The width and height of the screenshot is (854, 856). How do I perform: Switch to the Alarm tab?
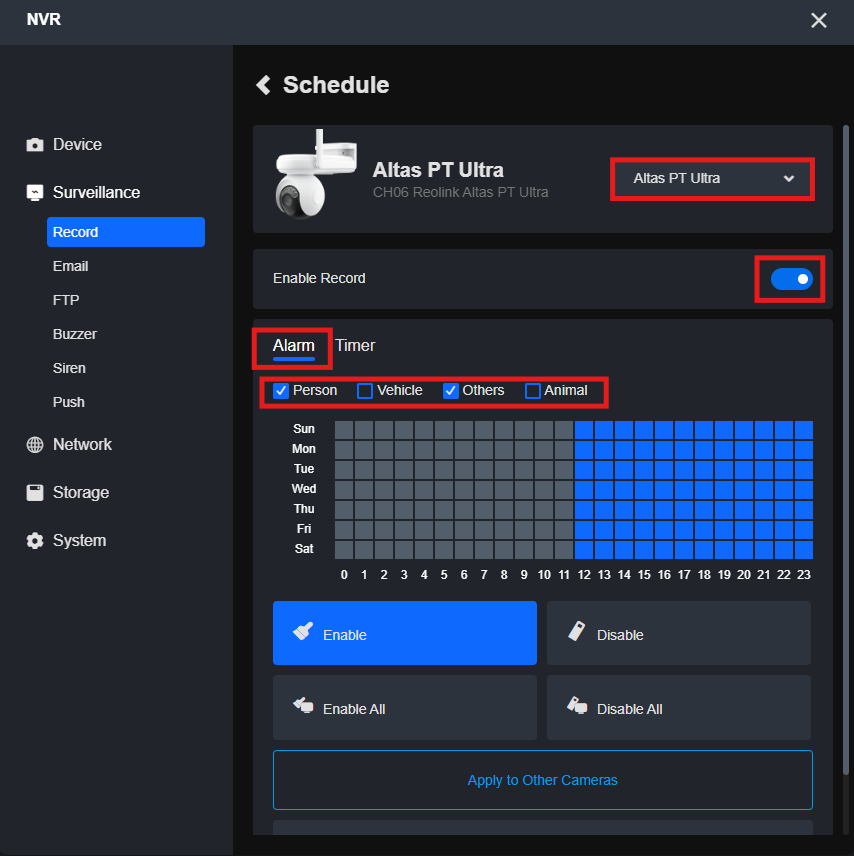pos(294,346)
